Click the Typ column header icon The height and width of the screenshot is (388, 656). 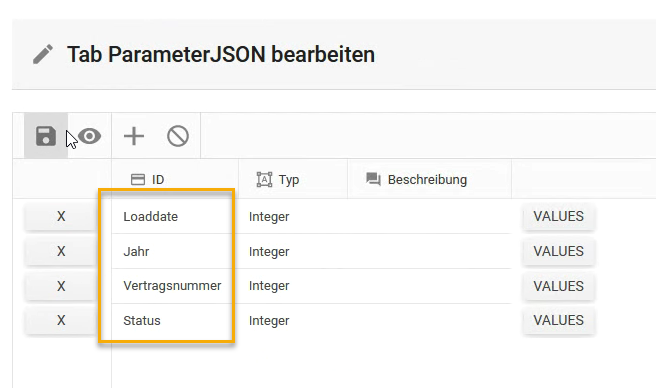(264, 180)
